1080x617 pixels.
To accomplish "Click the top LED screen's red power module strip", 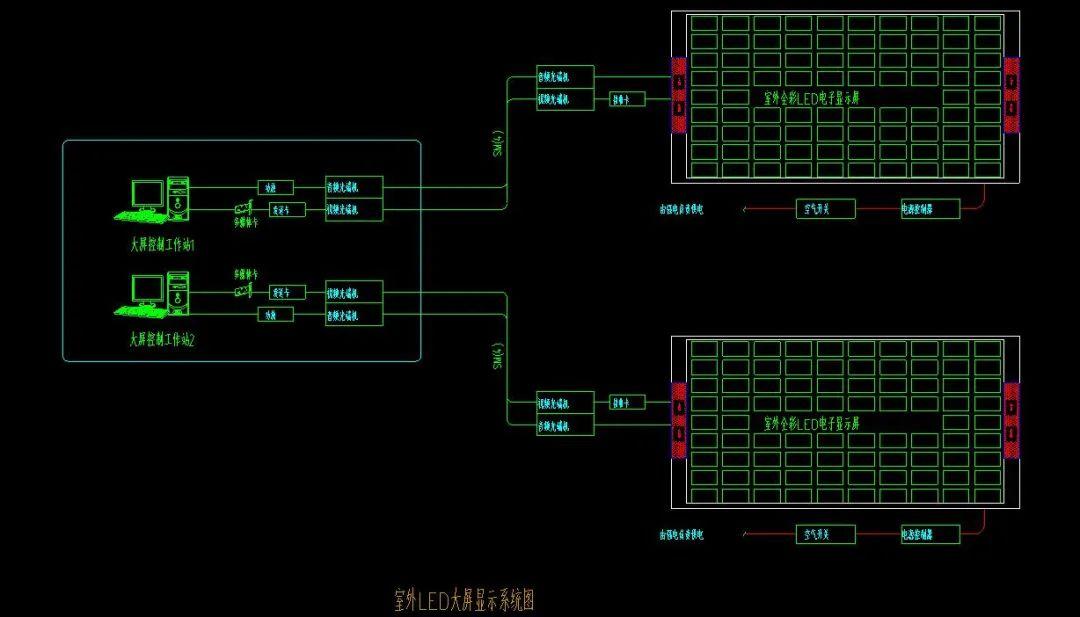I will tap(678, 95).
